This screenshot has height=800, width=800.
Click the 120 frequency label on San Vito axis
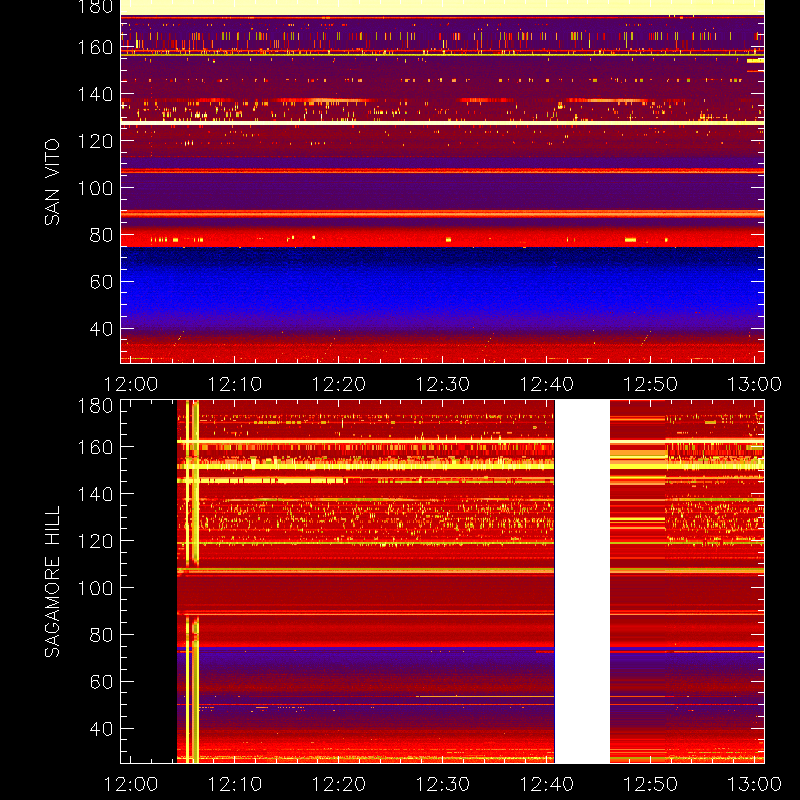(x=95, y=141)
